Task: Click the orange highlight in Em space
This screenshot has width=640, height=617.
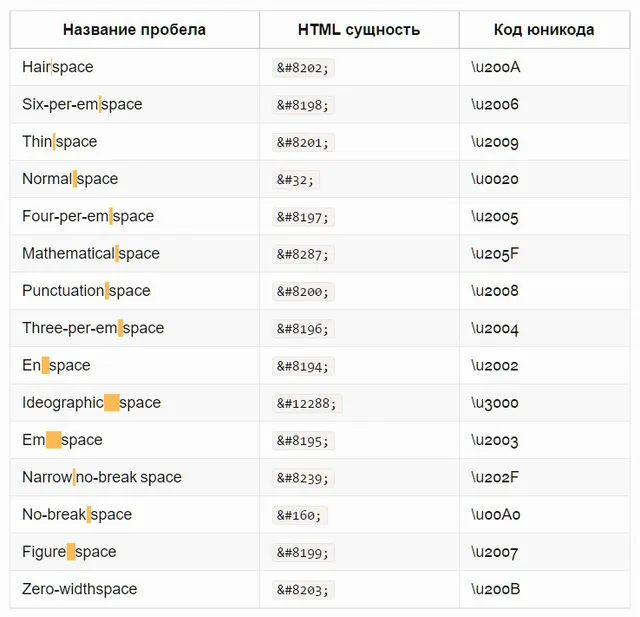Action: click(53, 440)
